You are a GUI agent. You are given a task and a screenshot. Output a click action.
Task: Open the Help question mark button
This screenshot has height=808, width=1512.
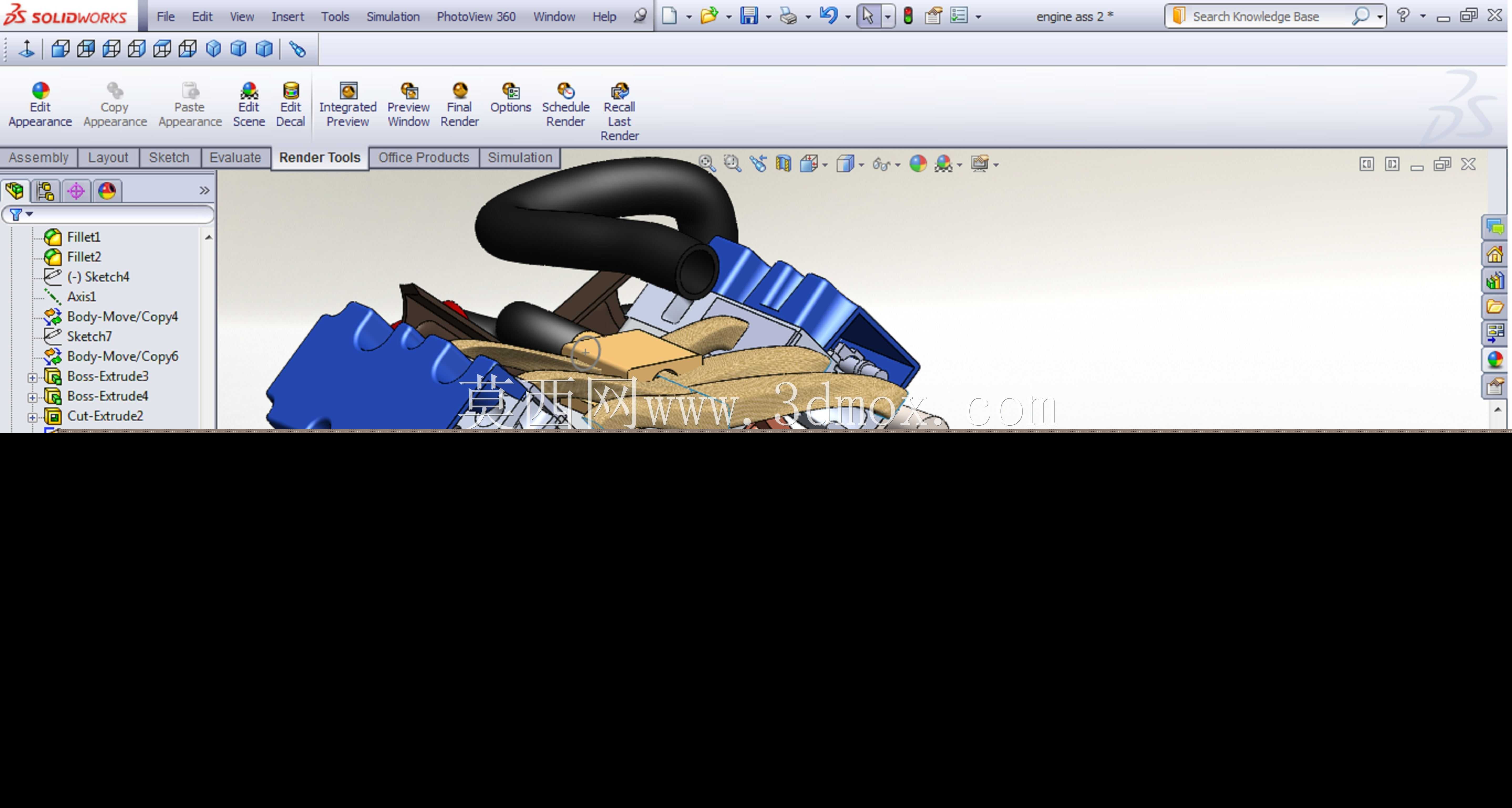point(1403,15)
